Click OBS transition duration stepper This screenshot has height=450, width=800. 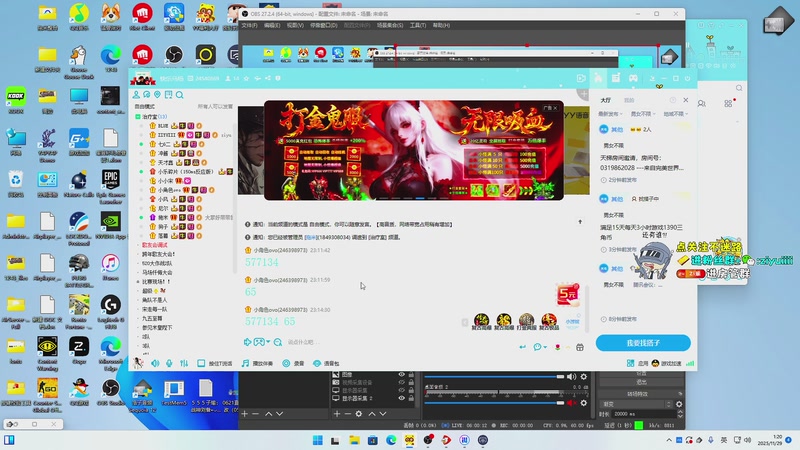(x=680, y=414)
